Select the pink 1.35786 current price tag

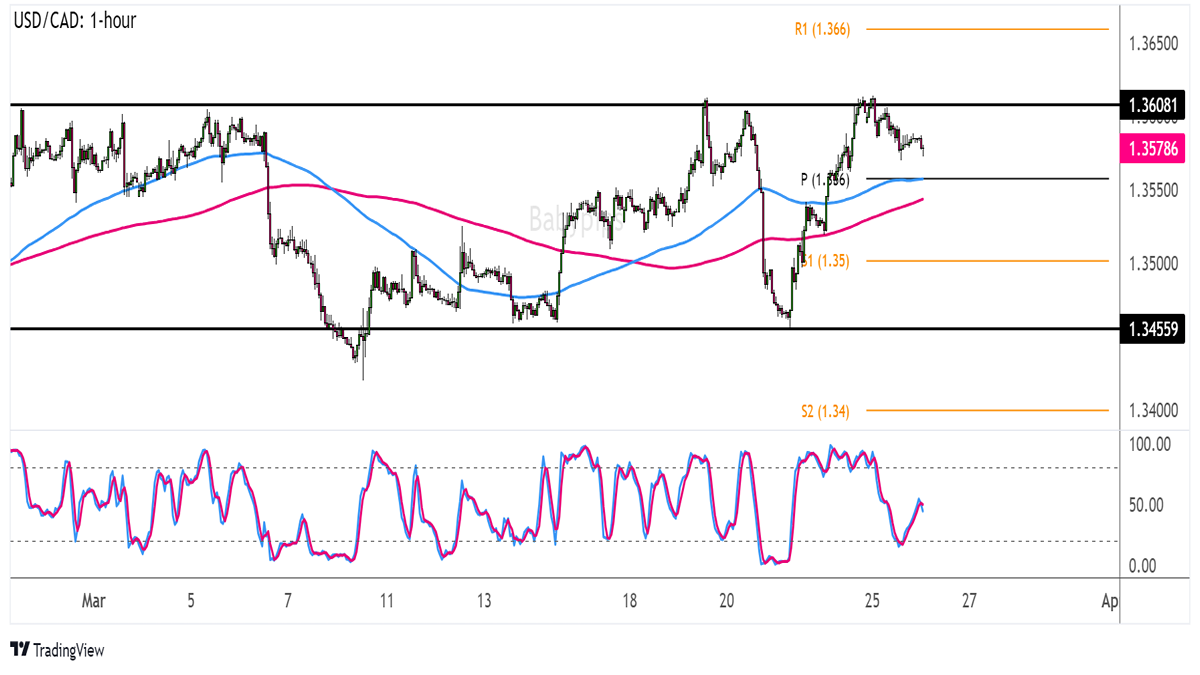[x=1151, y=150]
